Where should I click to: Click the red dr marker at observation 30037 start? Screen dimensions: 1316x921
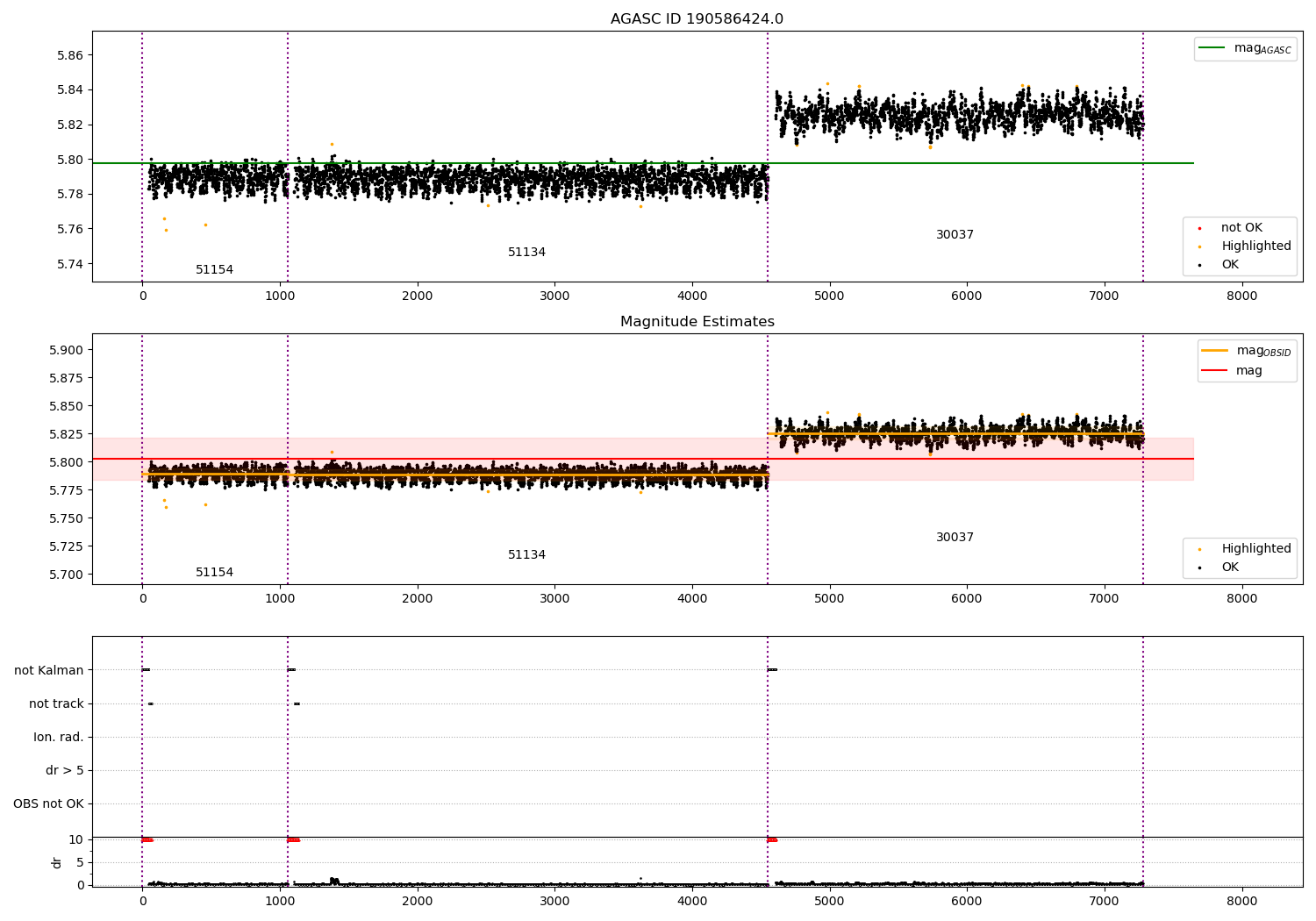tap(772, 840)
